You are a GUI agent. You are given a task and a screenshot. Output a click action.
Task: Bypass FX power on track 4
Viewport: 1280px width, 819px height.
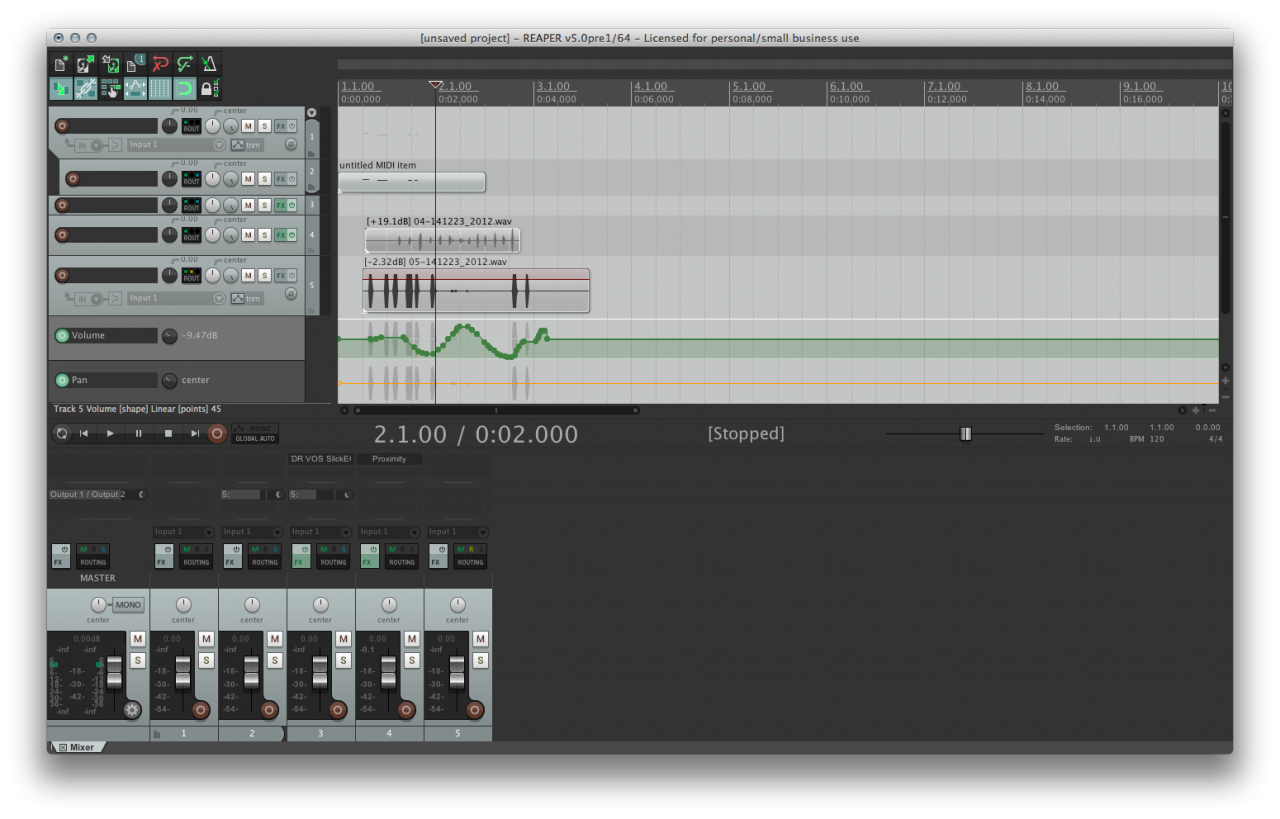292,235
